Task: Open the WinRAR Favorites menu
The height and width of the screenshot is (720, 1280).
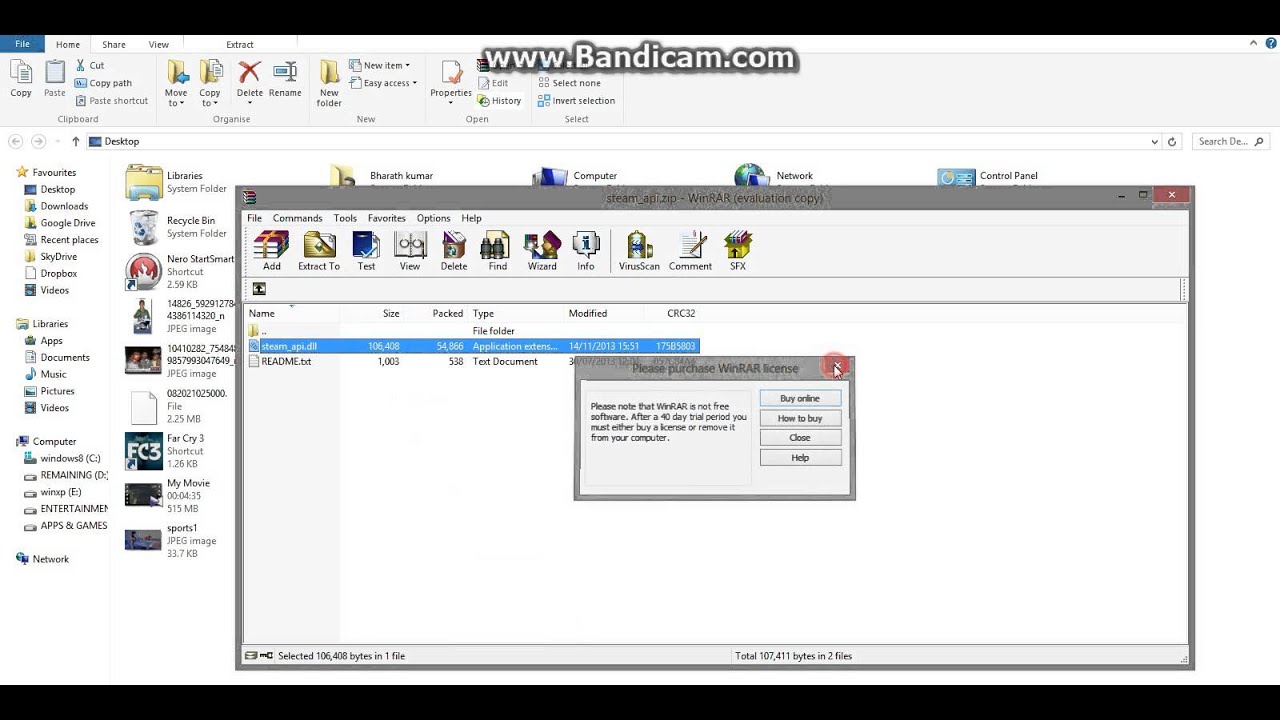Action: [386, 218]
